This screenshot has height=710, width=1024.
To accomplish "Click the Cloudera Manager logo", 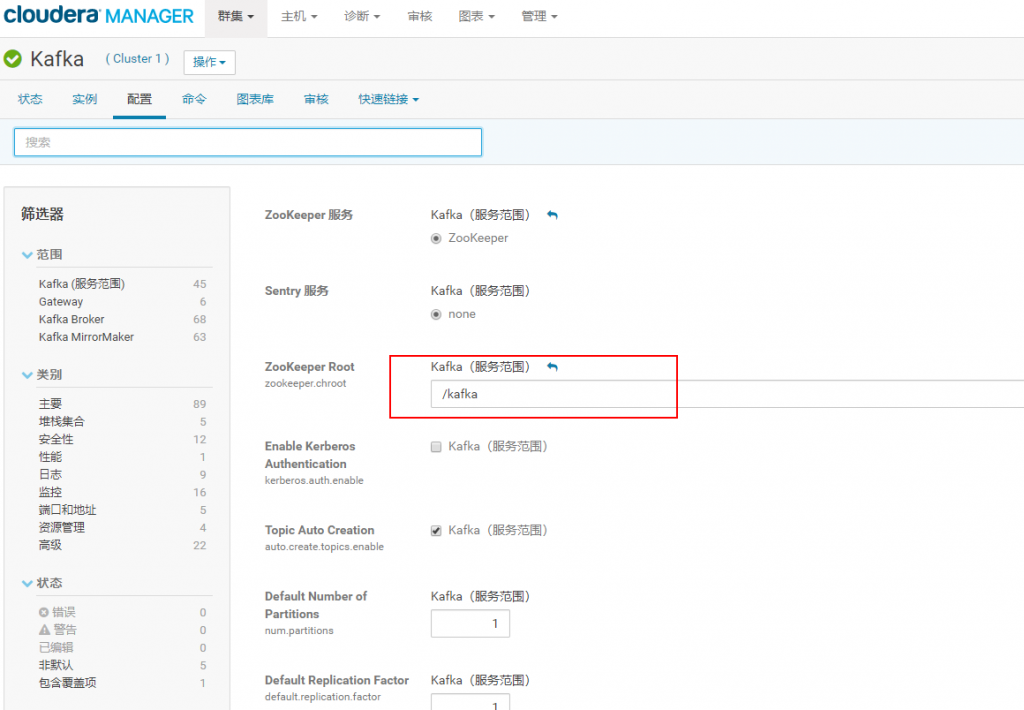I will click(99, 15).
